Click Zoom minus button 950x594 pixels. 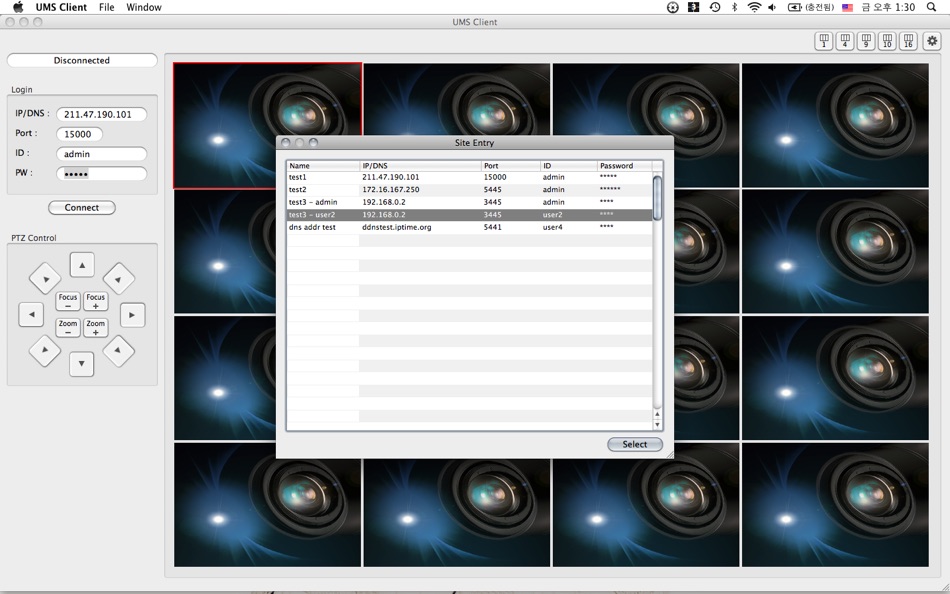pyautogui.click(x=68, y=327)
